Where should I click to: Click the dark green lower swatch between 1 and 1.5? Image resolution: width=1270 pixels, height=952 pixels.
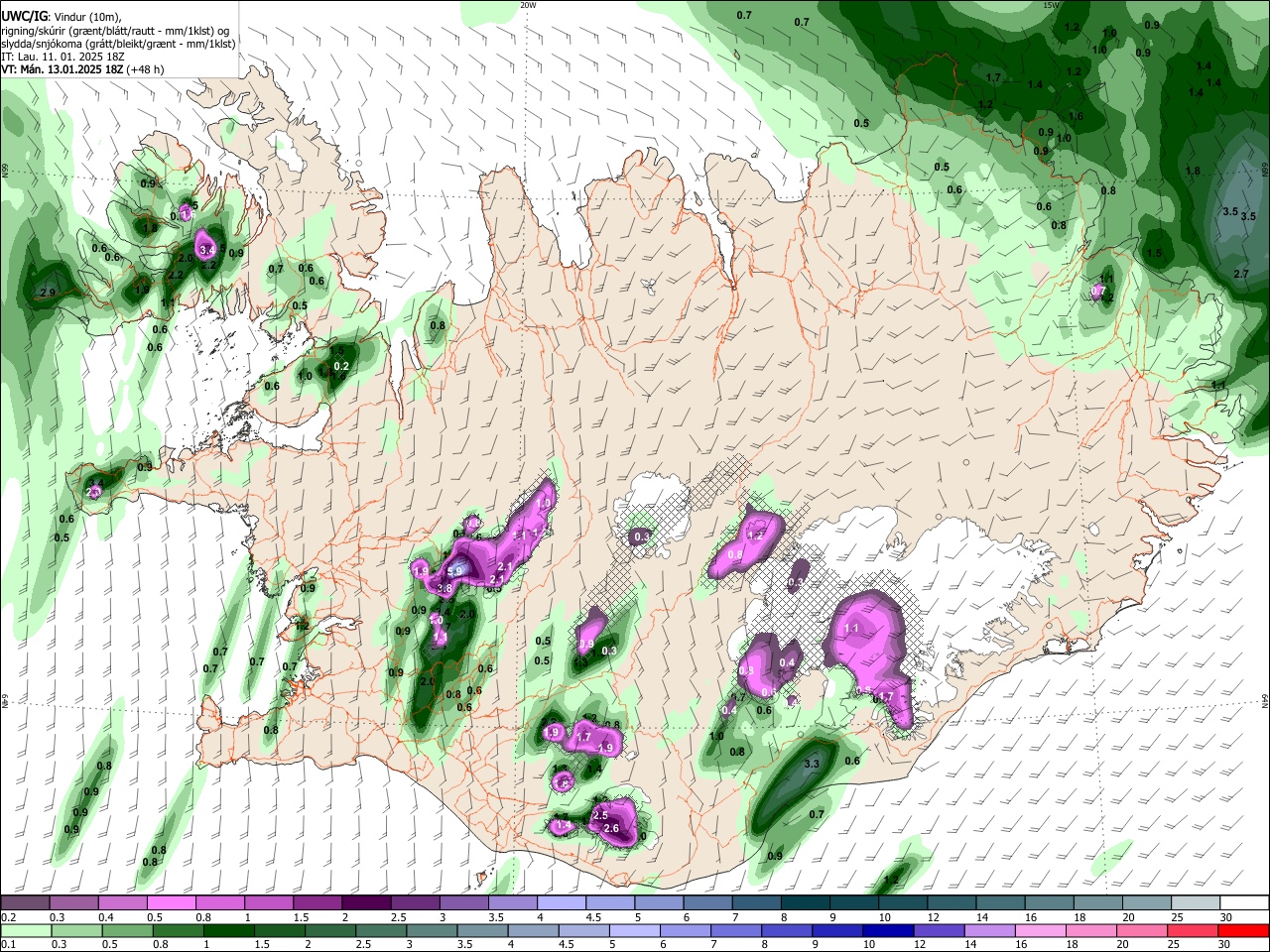229,930
